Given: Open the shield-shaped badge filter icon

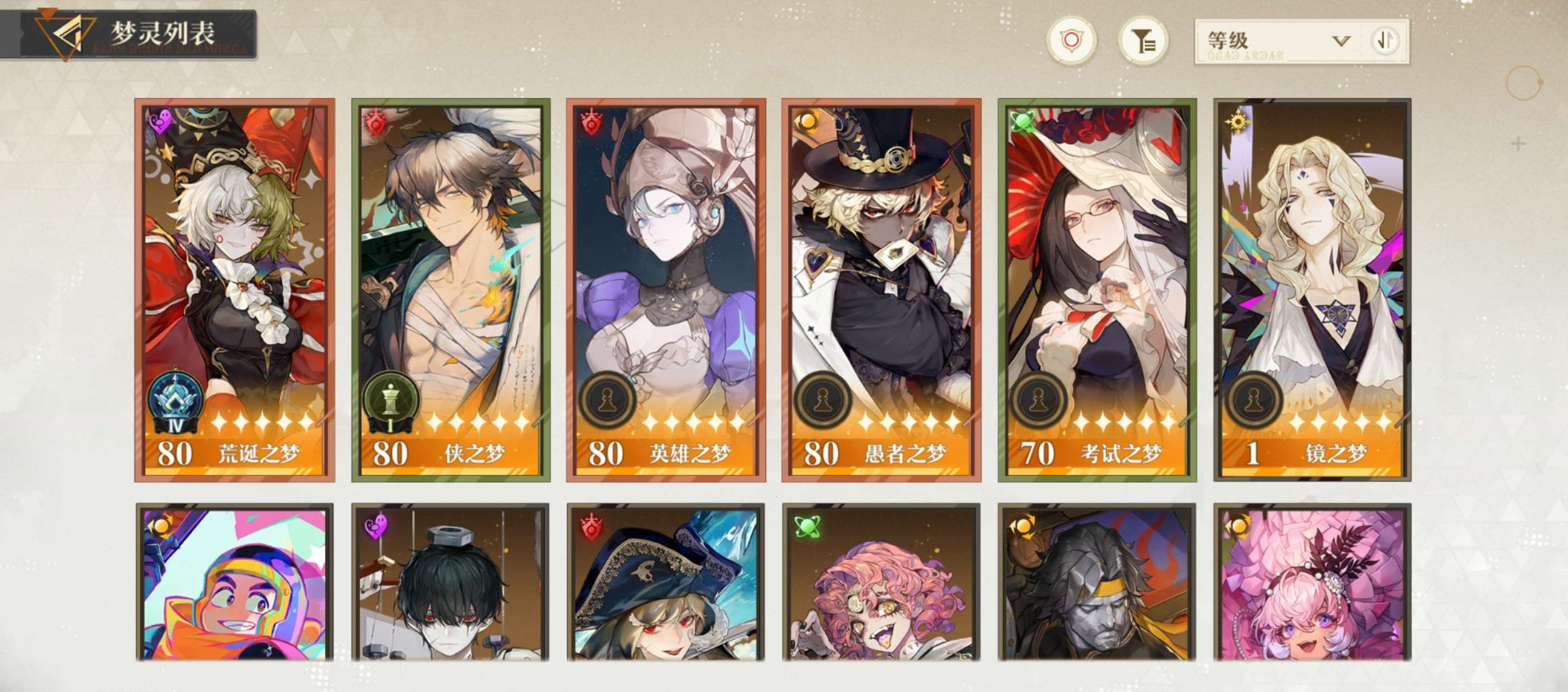Looking at the screenshot, I should (1071, 41).
